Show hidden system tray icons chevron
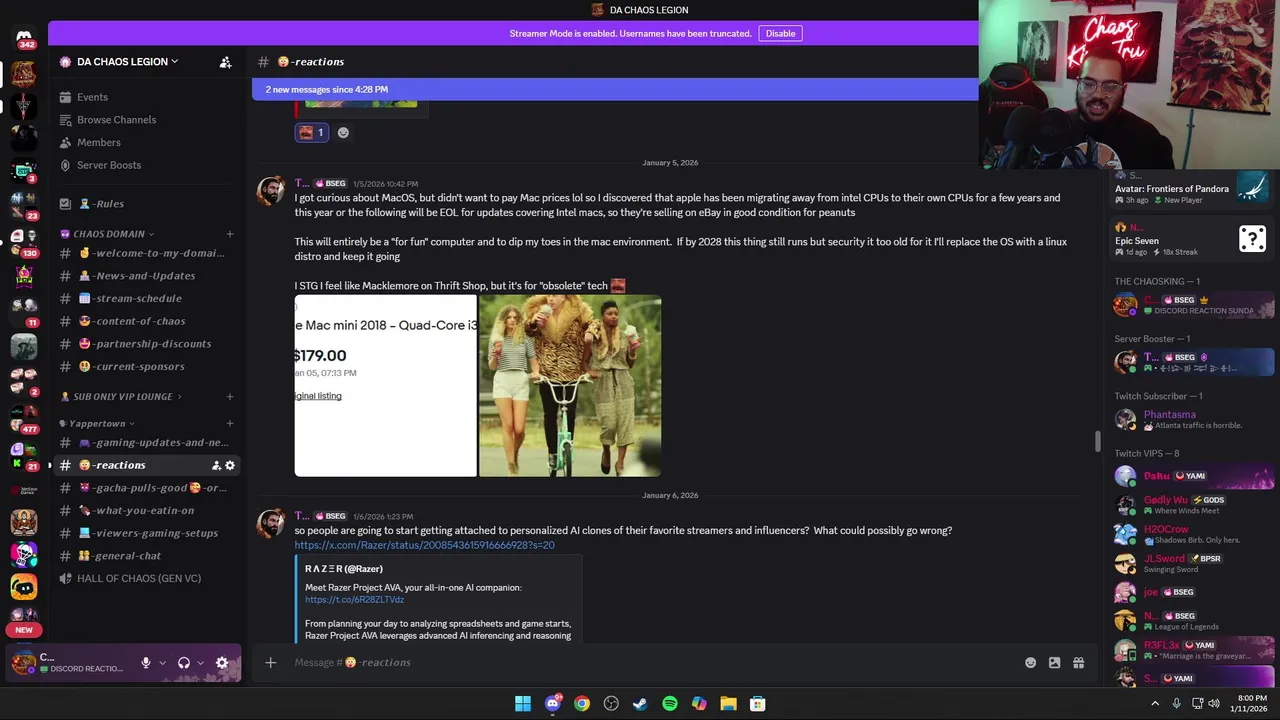This screenshot has height=720, width=1280. [x=1155, y=704]
